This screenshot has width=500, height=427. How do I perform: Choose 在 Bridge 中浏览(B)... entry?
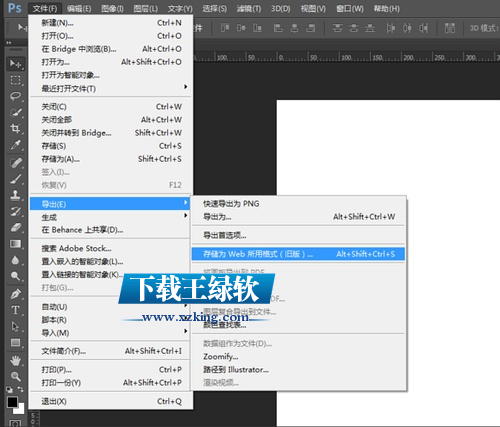coord(111,49)
